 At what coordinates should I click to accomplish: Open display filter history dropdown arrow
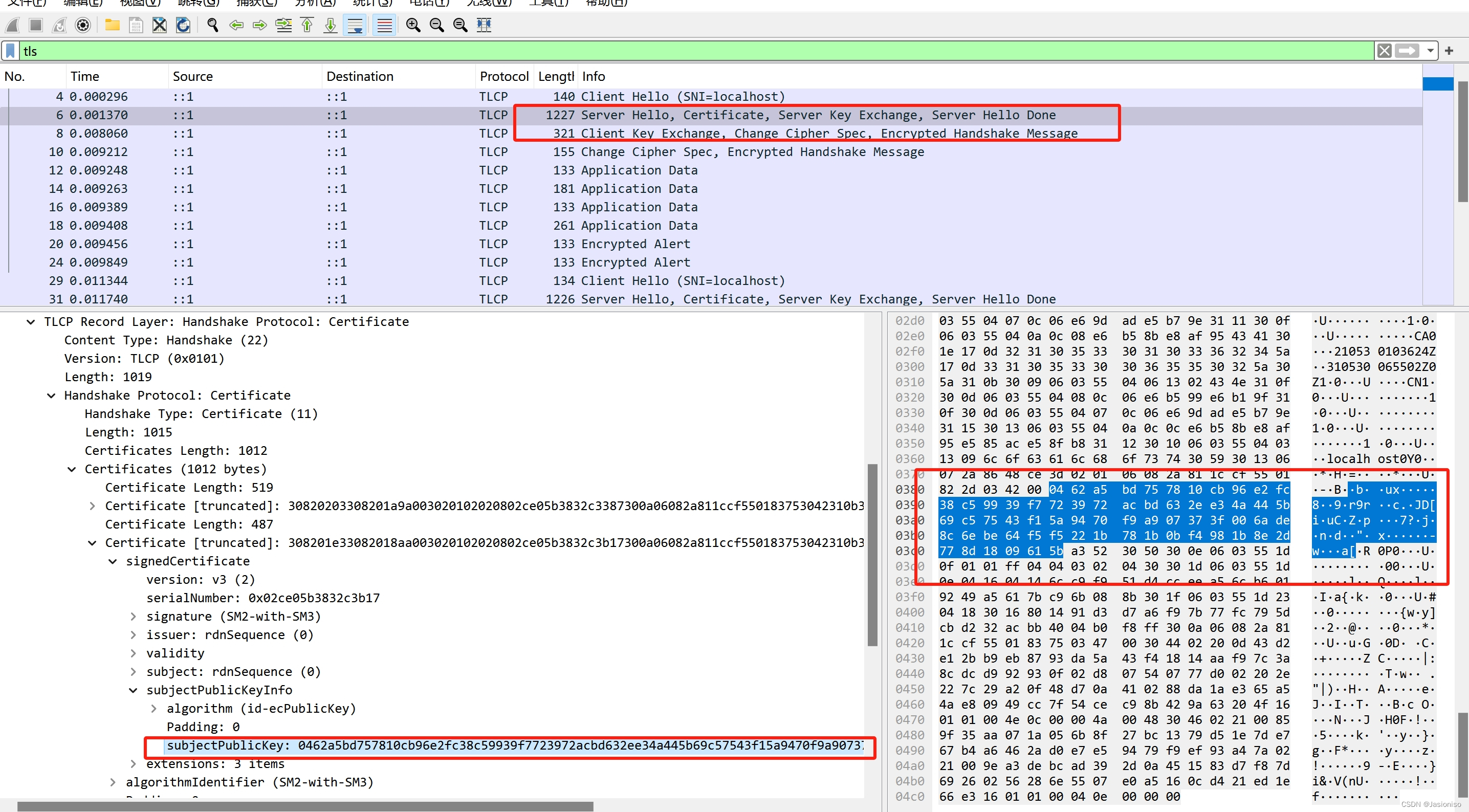[x=1430, y=51]
